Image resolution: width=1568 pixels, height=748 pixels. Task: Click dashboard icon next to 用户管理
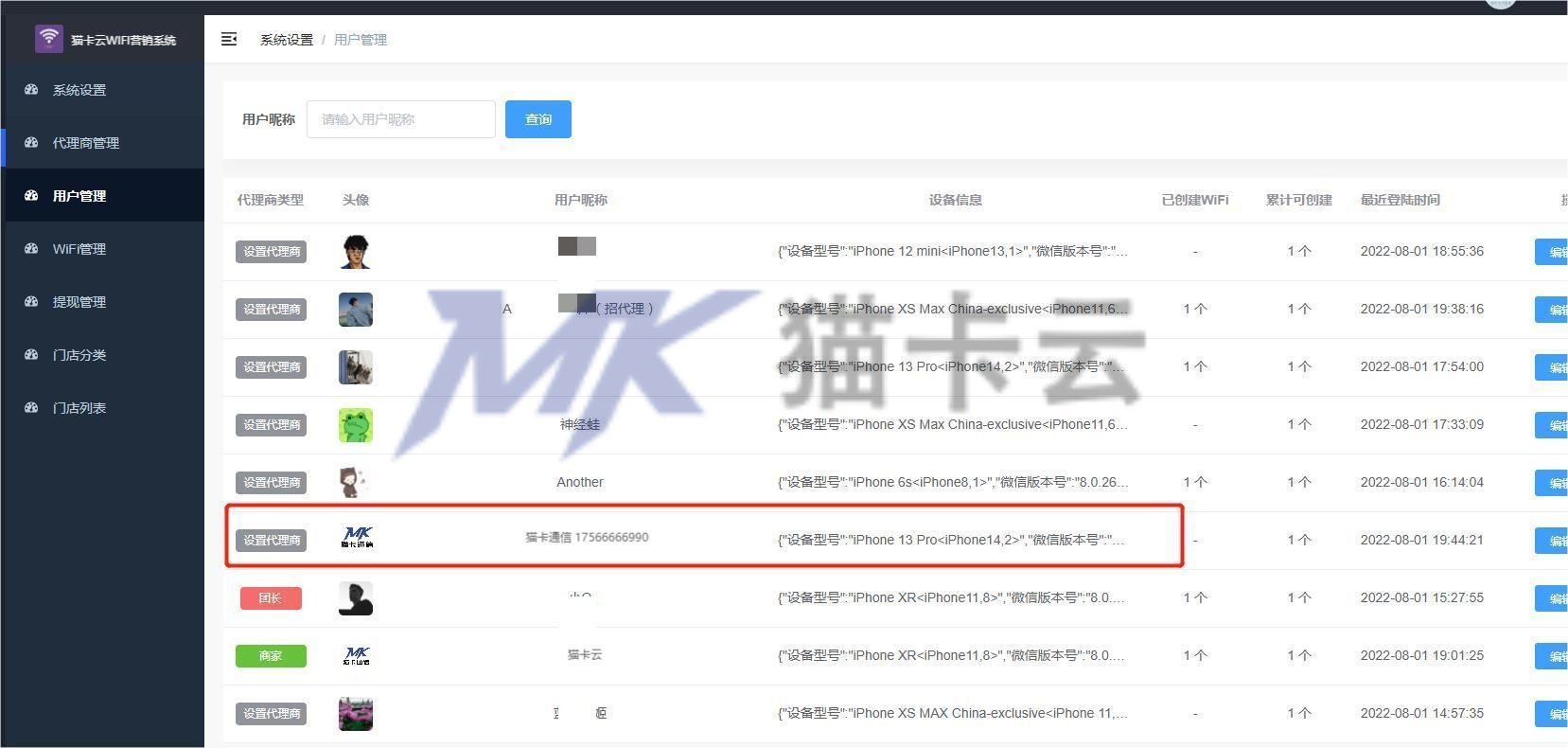pos(31,196)
